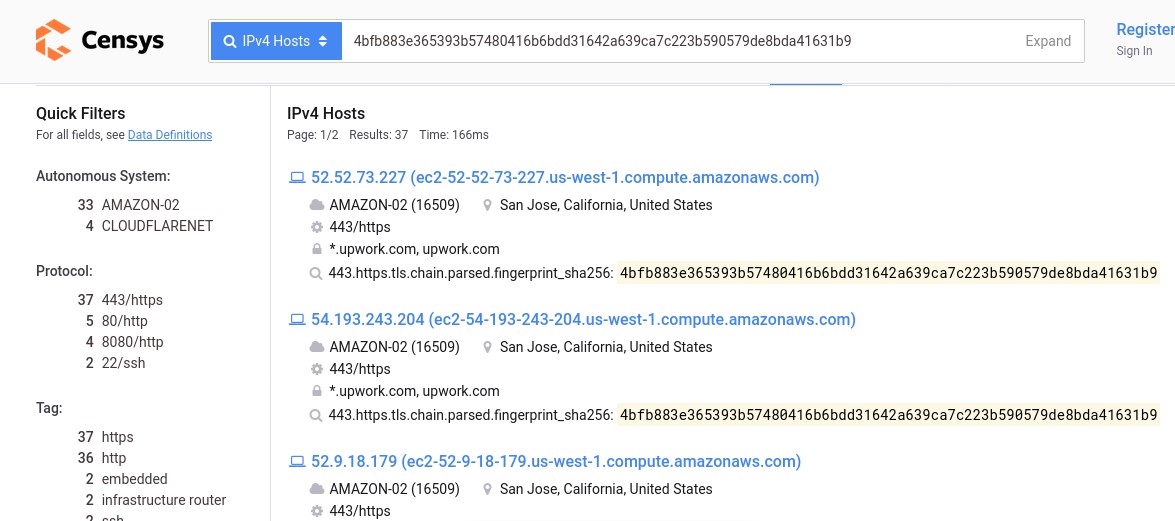Open the Data Definitions link
The height and width of the screenshot is (521, 1175).
click(x=170, y=135)
